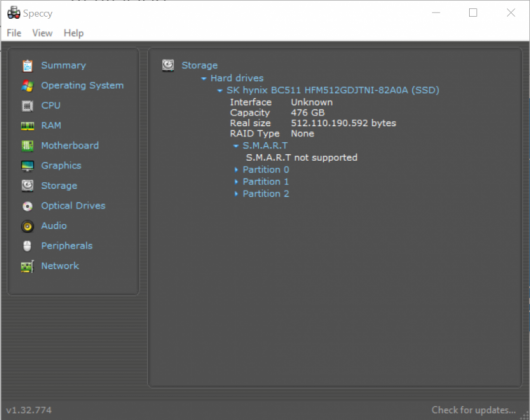
Task: Click the 'RAID Type' field label
Action: [x=255, y=134]
